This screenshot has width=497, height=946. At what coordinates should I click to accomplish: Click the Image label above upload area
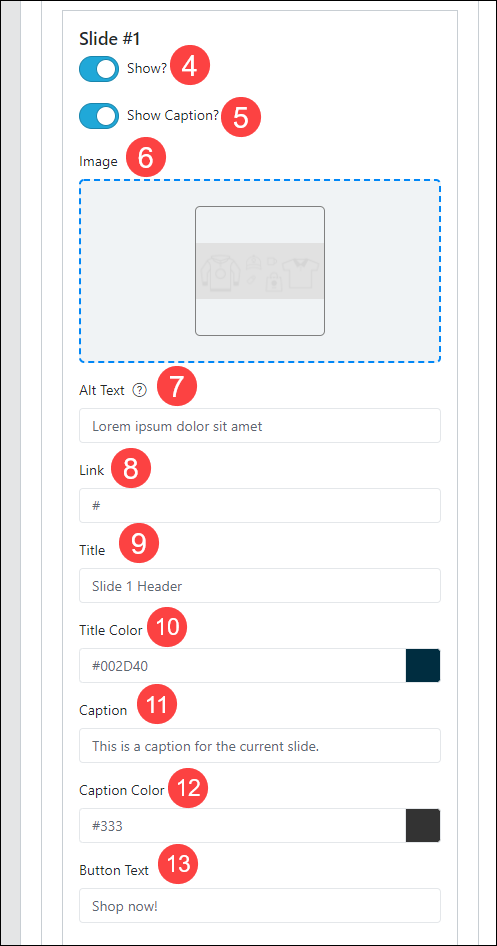[98, 161]
